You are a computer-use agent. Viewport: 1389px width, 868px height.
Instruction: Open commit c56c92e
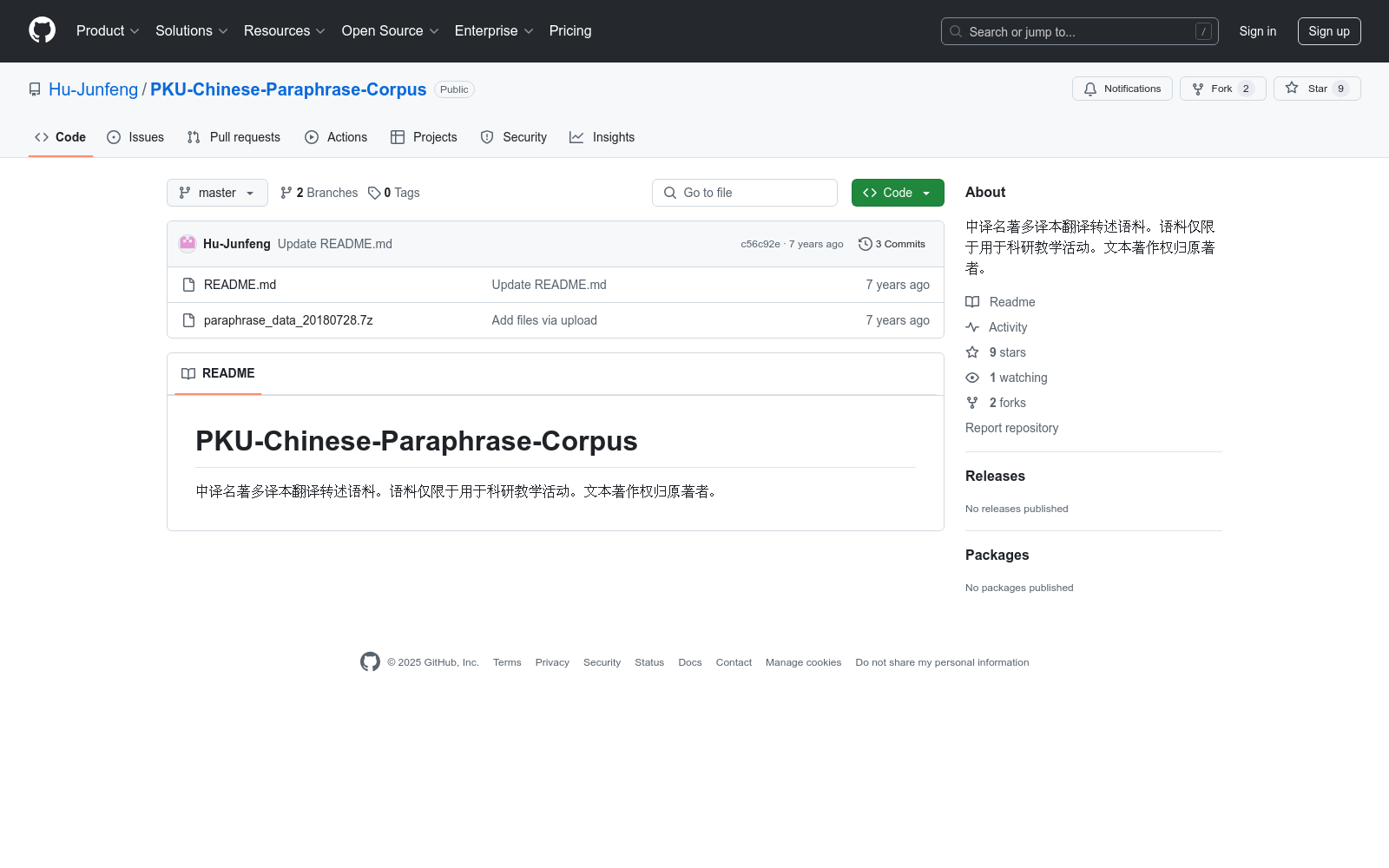click(x=760, y=244)
